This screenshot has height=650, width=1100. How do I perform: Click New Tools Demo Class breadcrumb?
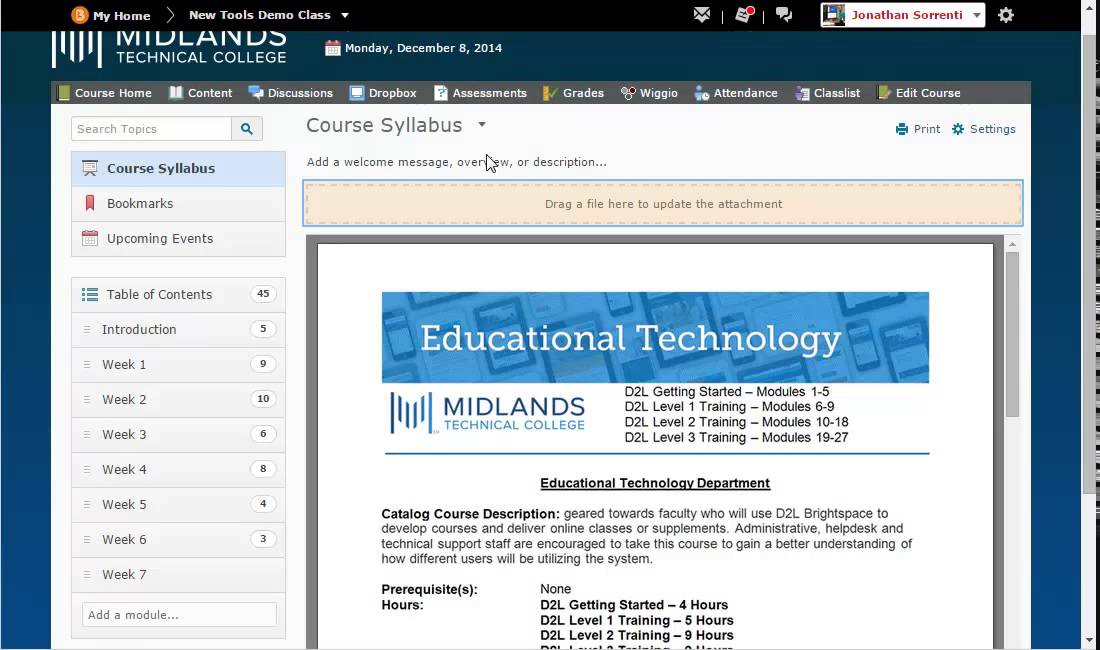tap(260, 15)
